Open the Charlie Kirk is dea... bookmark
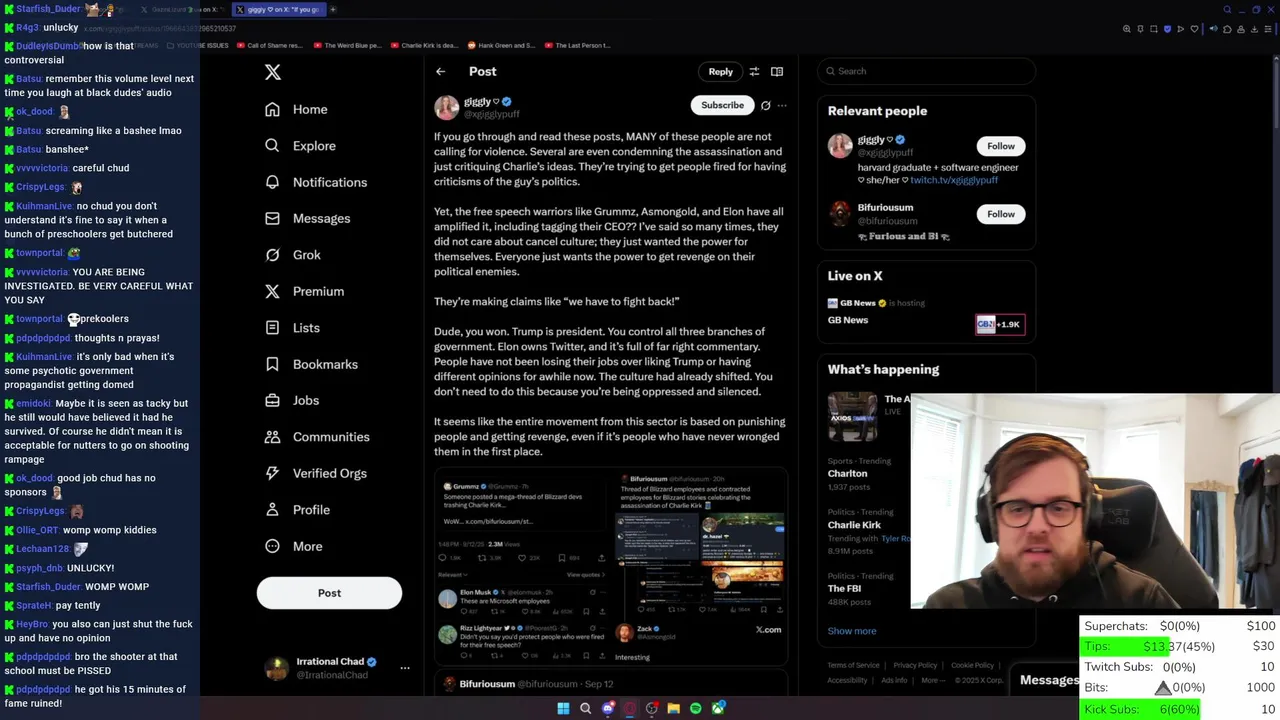Image resolution: width=1280 pixels, height=720 pixels. coord(425,45)
